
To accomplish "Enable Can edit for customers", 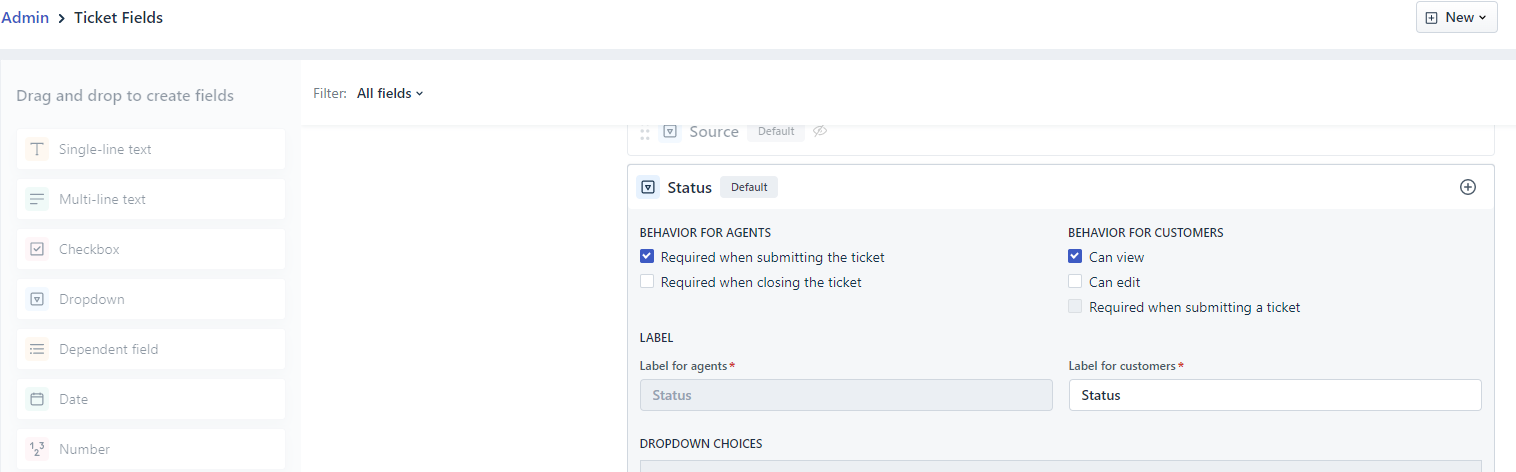I will (1075, 281).
